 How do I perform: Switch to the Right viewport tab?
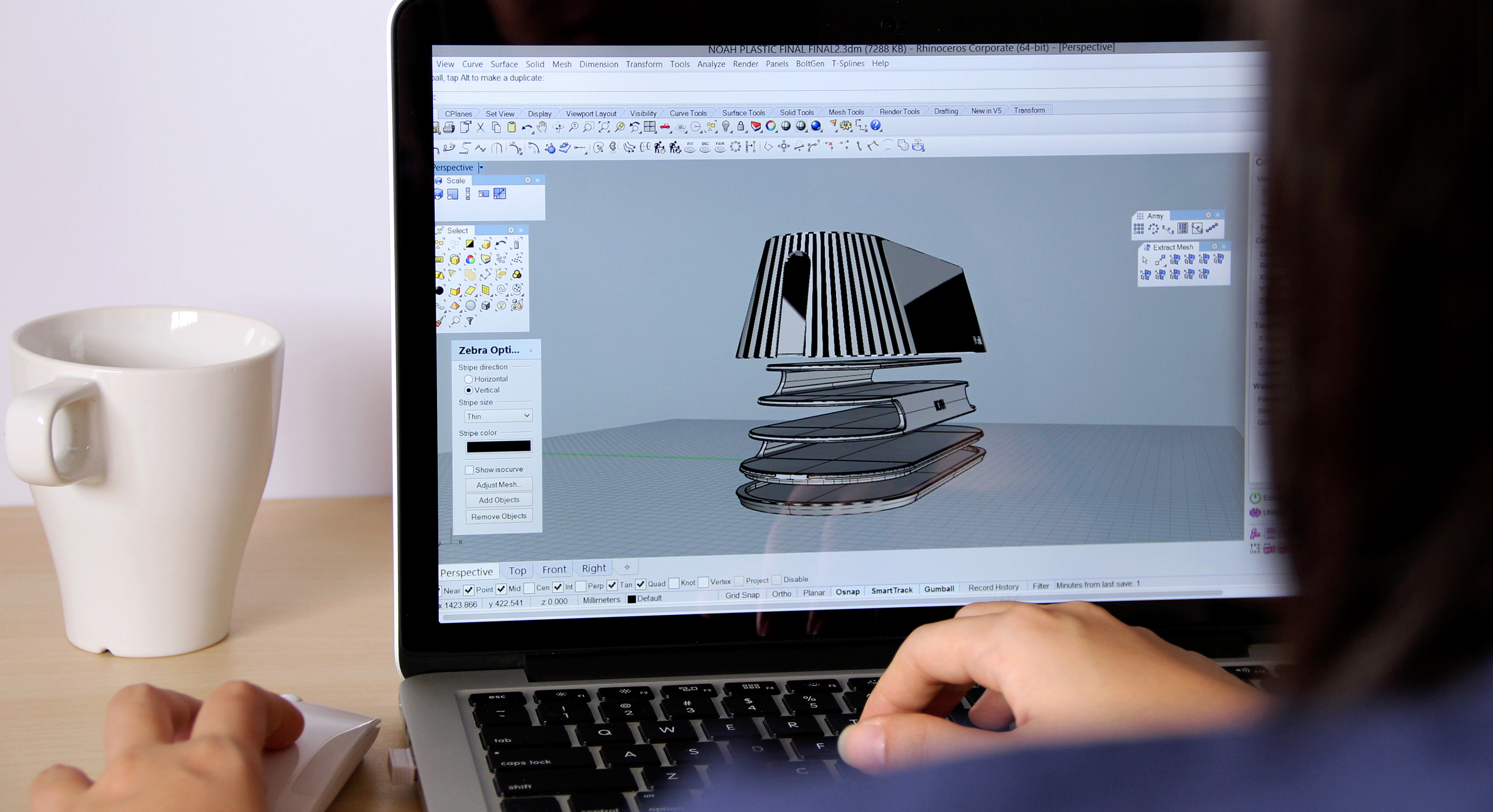tap(593, 569)
